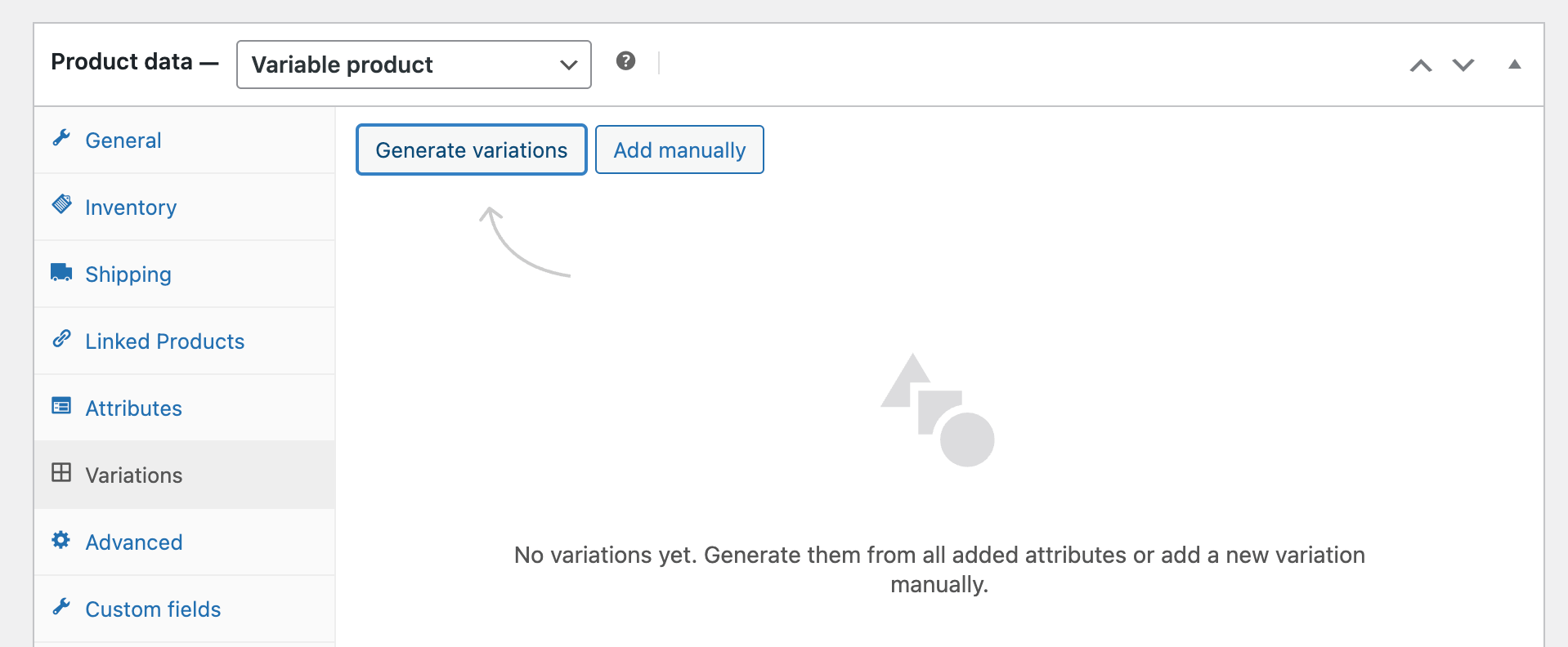The image size is (1568, 647).
Task: Select the Attributes tab
Action: (134, 408)
